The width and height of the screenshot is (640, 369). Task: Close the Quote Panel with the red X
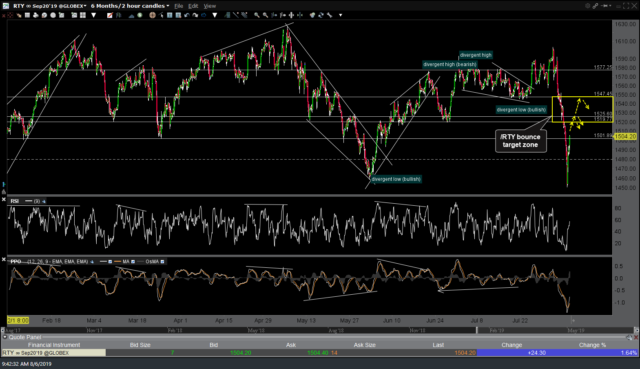[636, 337]
